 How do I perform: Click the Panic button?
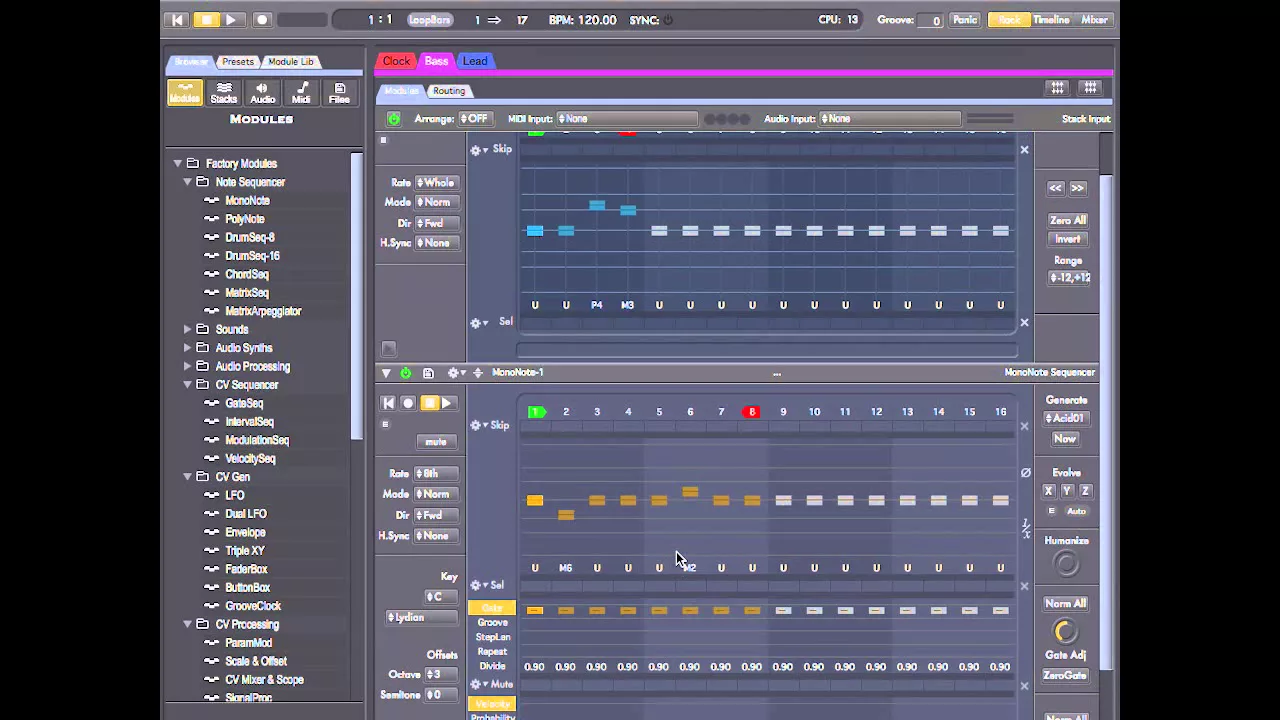pyautogui.click(x=965, y=20)
